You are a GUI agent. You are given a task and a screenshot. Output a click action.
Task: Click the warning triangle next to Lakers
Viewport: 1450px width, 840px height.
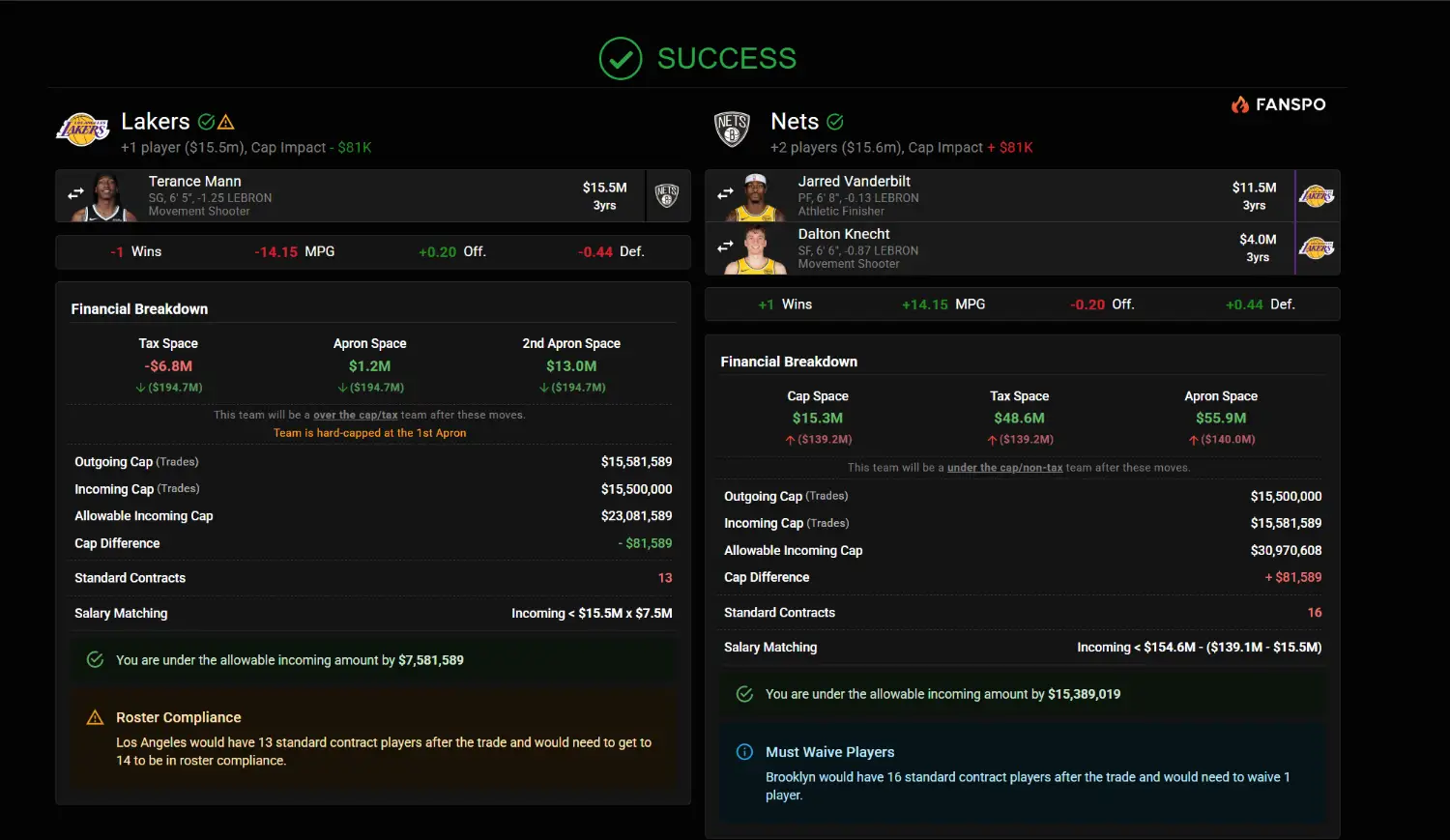tap(226, 122)
